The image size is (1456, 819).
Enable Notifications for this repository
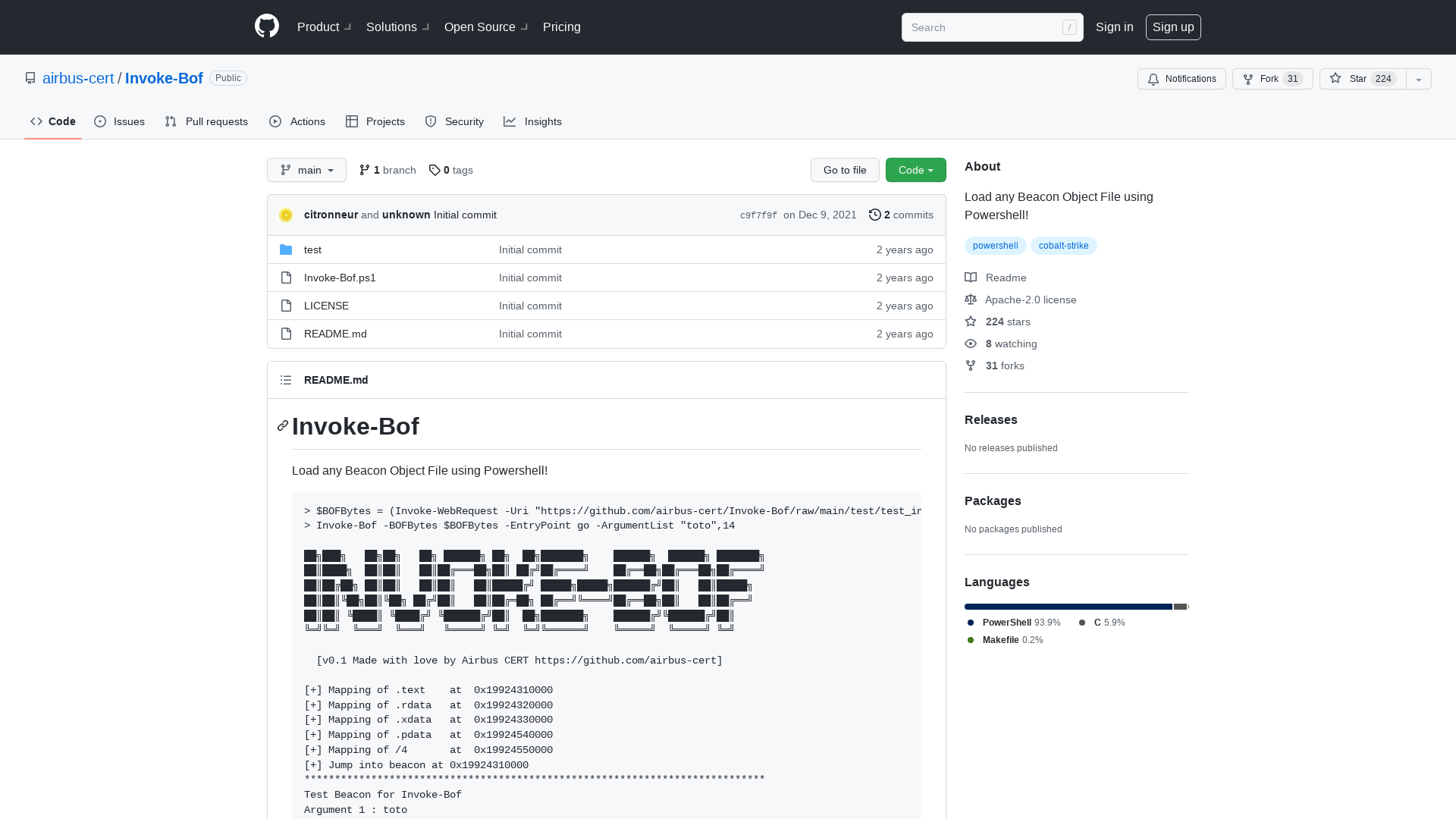pos(1181,79)
